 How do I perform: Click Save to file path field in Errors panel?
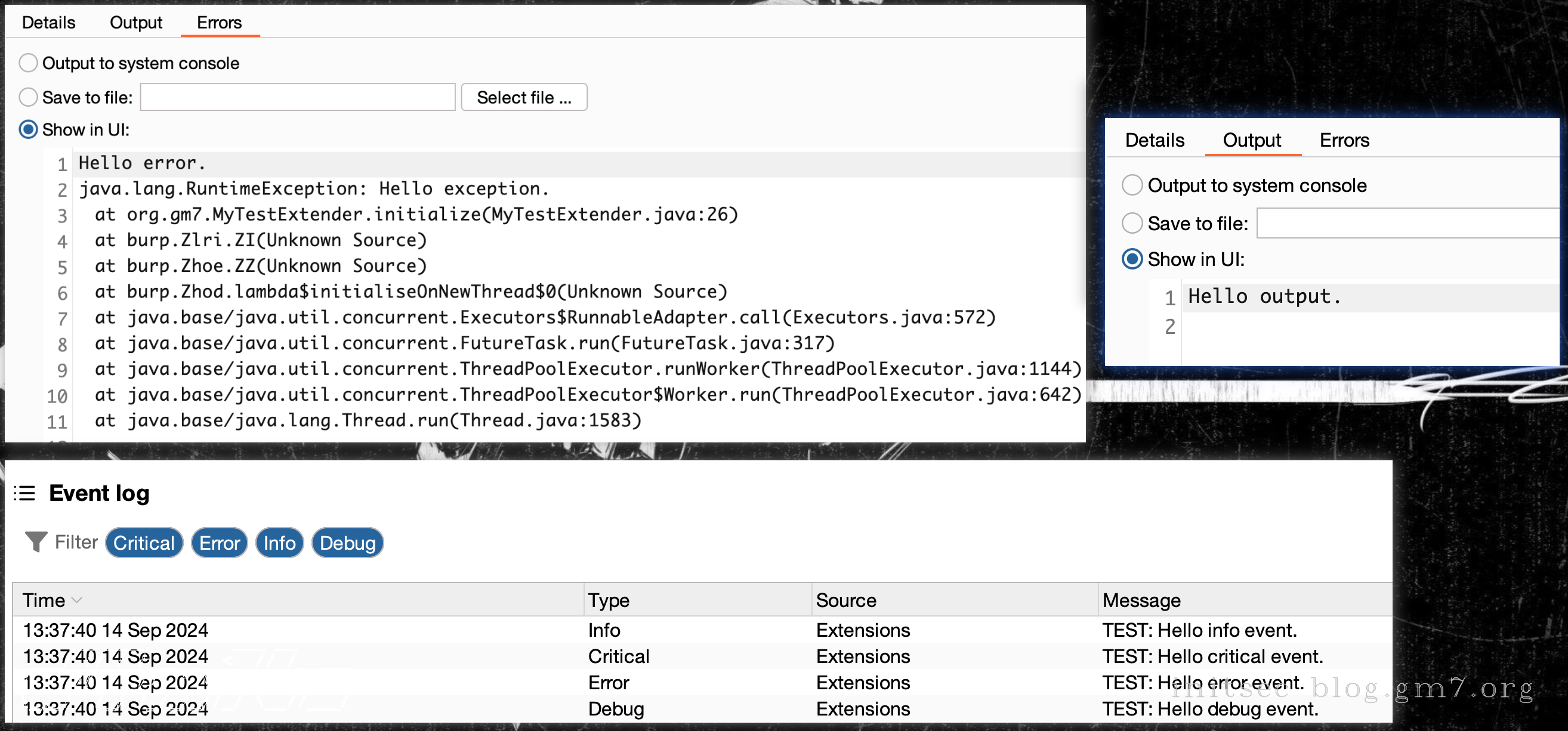(298, 97)
